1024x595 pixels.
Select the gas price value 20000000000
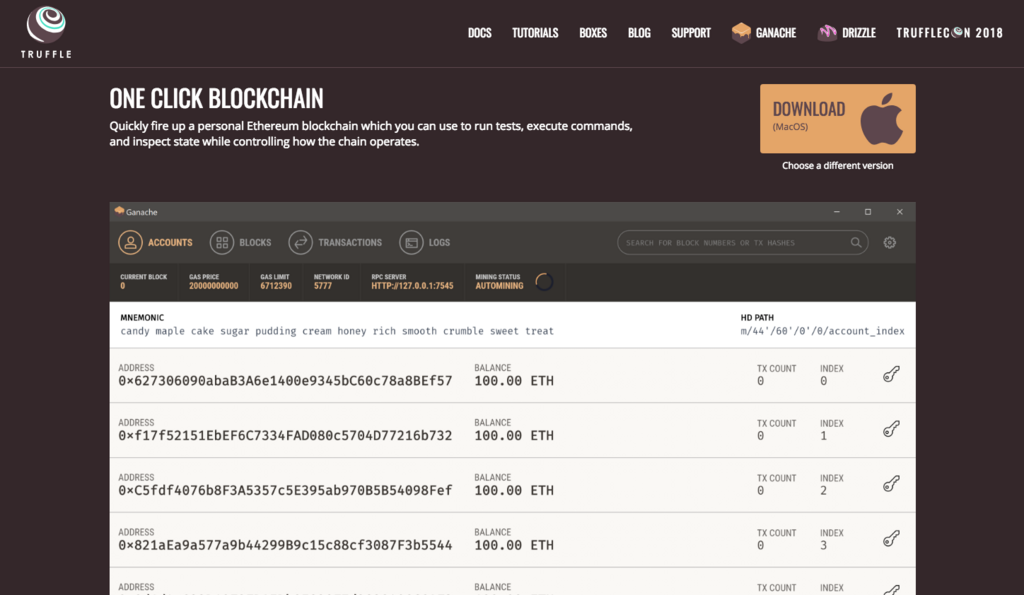click(x=214, y=286)
